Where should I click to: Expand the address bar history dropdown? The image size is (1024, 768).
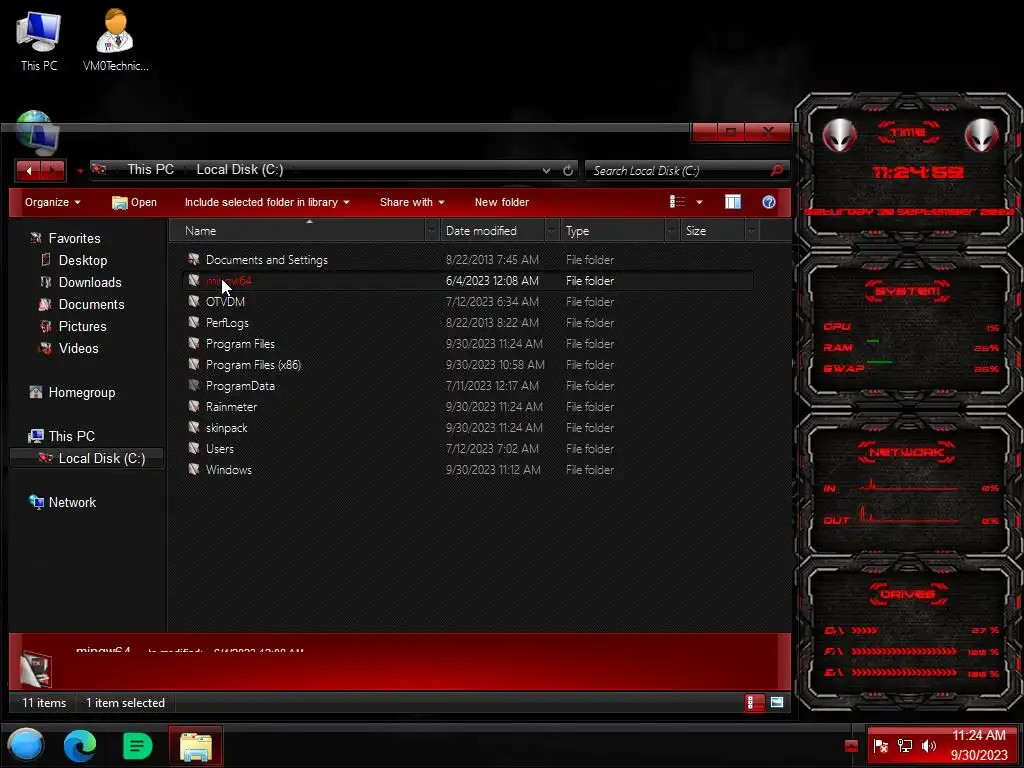pyautogui.click(x=546, y=170)
